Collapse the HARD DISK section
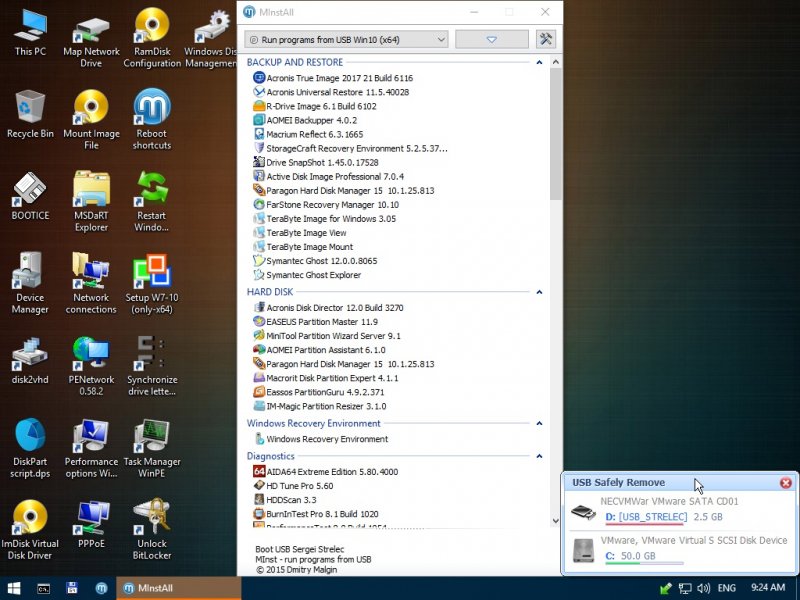This screenshot has width=800, height=600. (x=541, y=292)
